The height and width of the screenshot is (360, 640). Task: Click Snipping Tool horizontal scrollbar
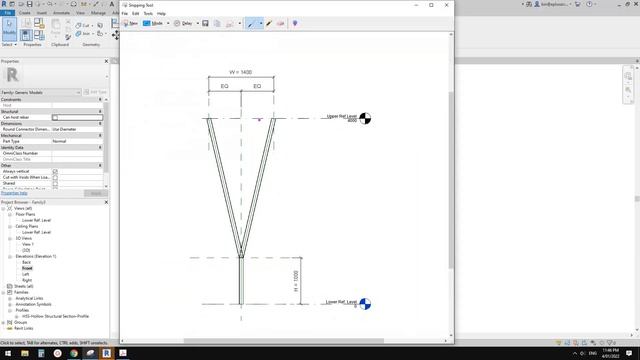point(284,341)
